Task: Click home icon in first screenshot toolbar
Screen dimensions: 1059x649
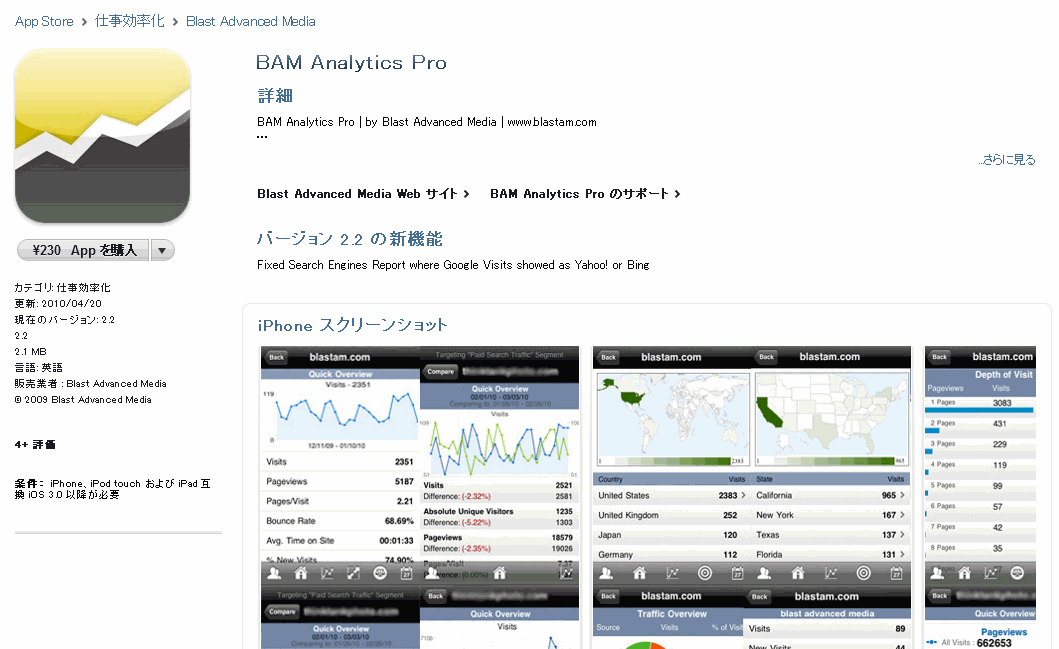Action: coord(301,573)
